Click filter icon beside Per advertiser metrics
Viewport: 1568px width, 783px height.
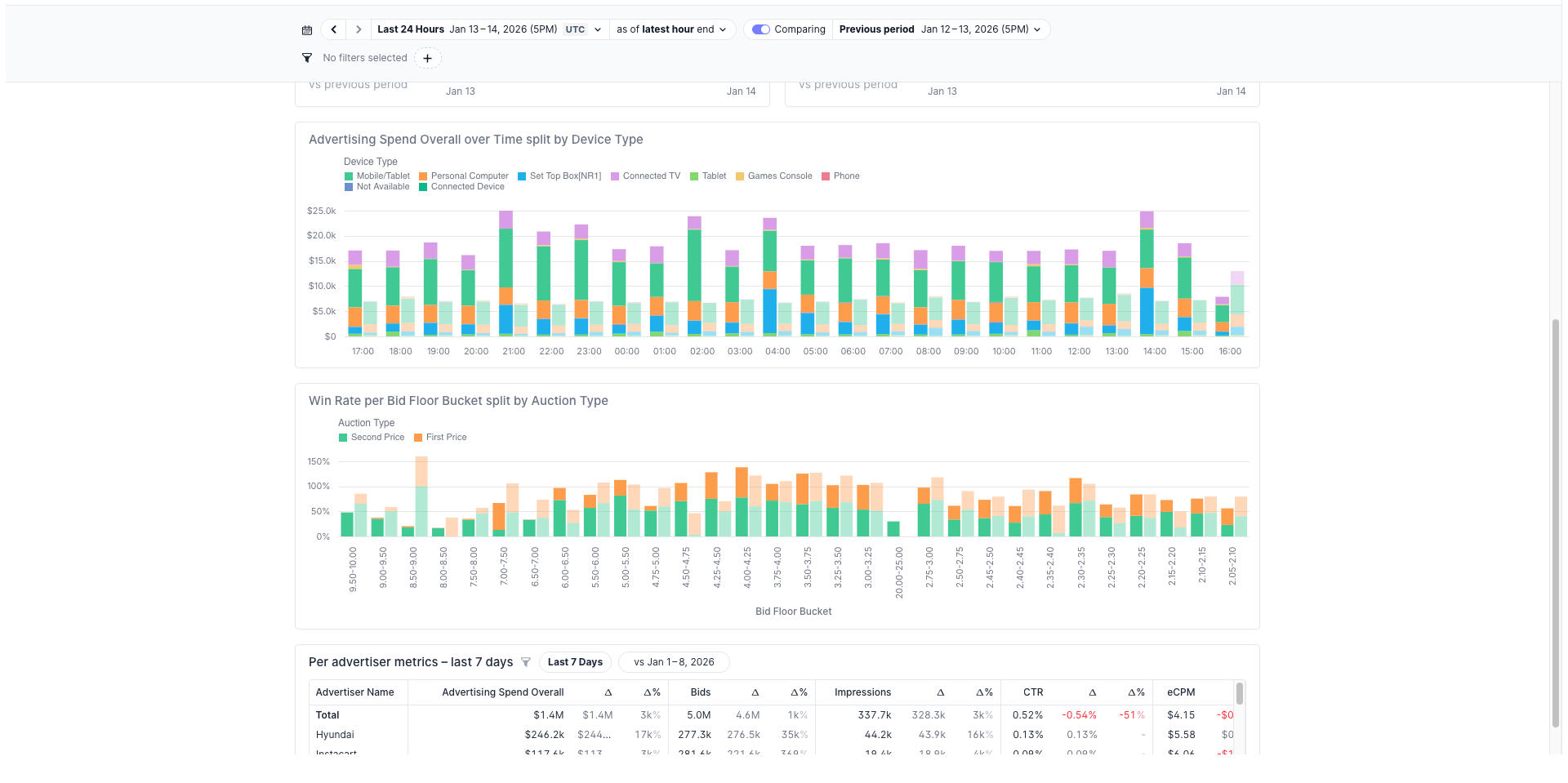coord(526,662)
